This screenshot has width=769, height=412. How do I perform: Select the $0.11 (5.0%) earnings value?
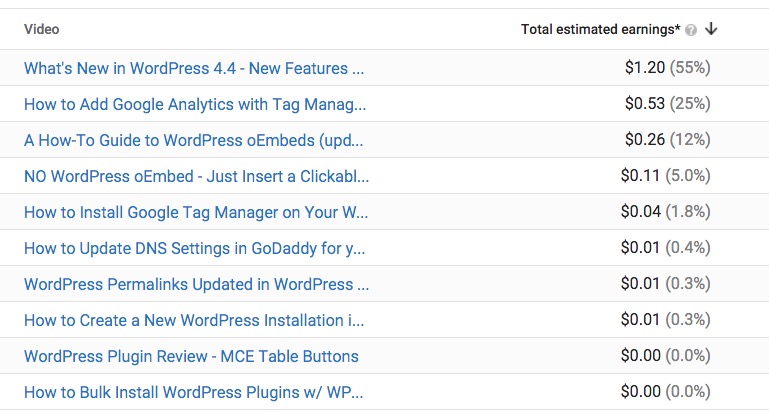pyautogui.click(x=666, y=175)
